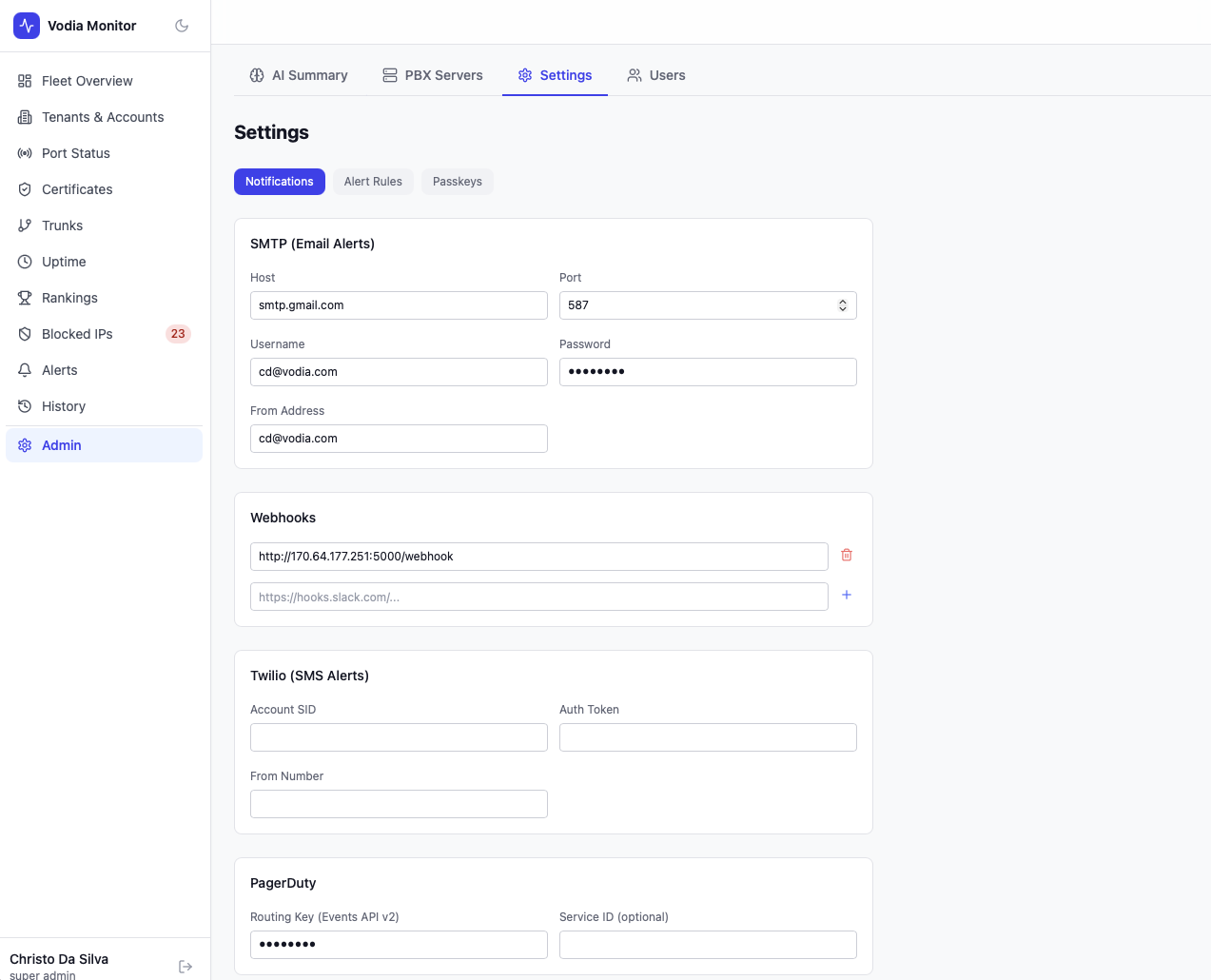This screenshot has height=980, width=1211.
Task: Add a webhook with the plus icon
Action: pos(847,595)
